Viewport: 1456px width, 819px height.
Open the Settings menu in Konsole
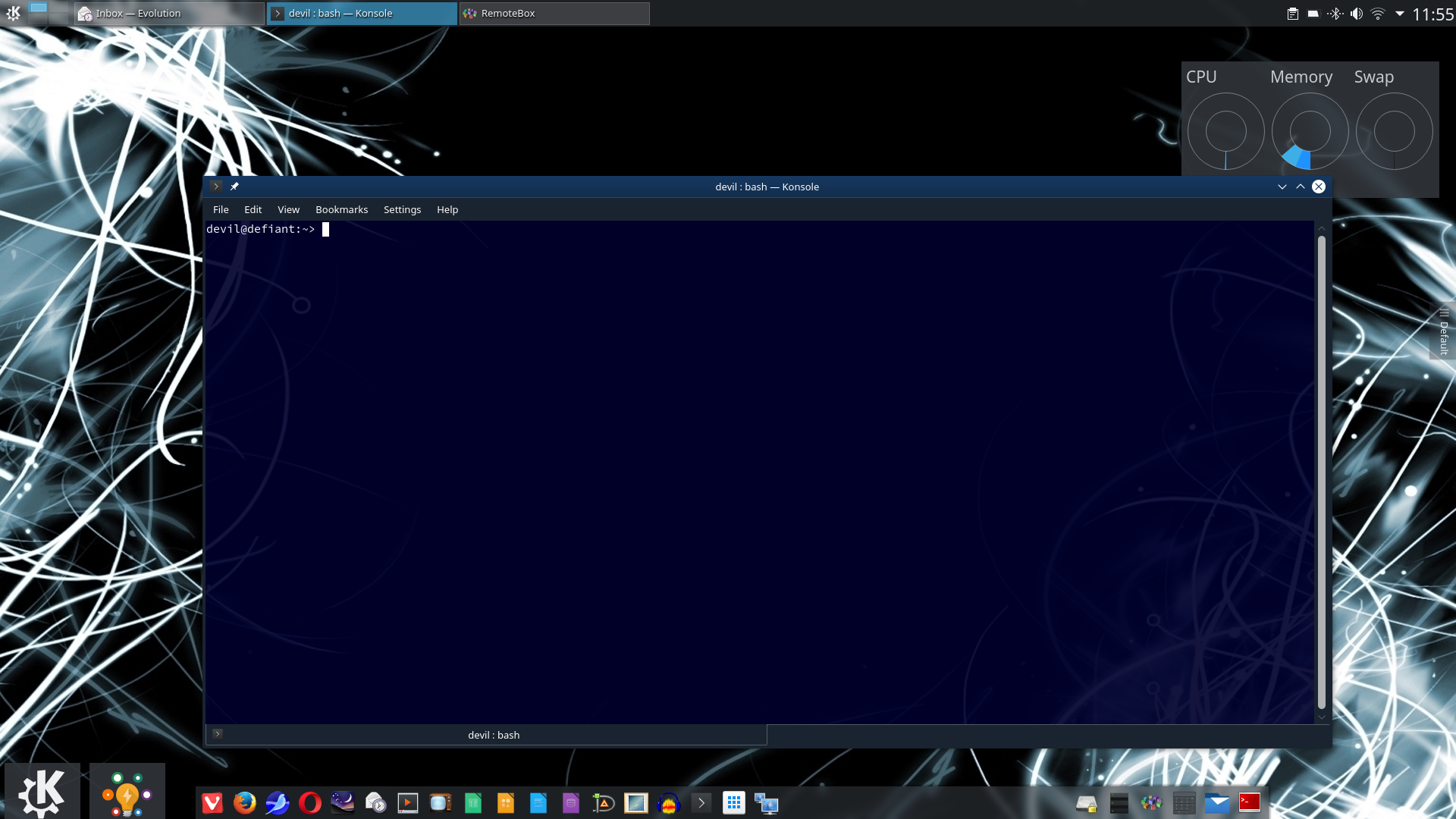click(x=402, y=209)
